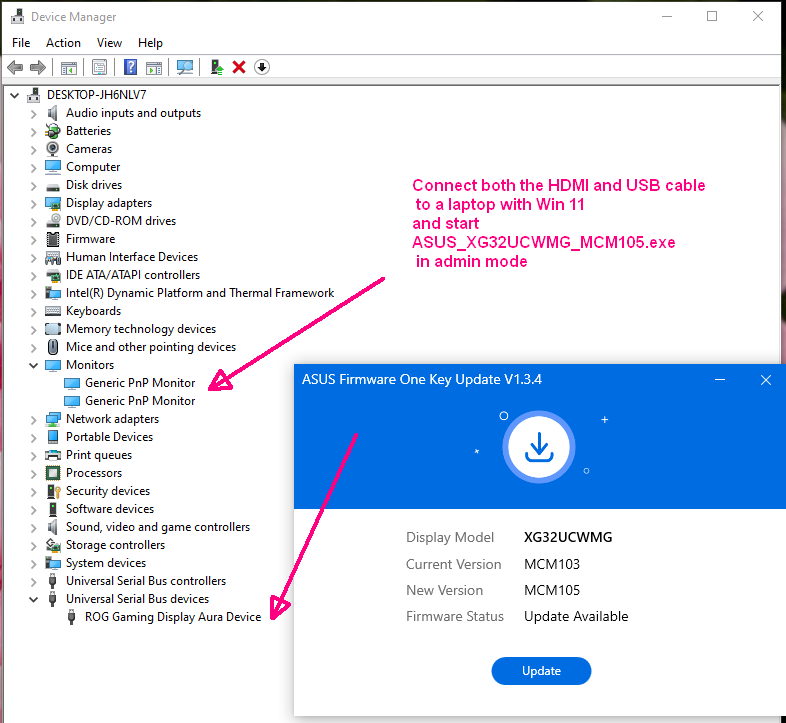Viewport: 786px width, 723px height.
Task: Select the Computer category icon
Action: pos(53,166)
